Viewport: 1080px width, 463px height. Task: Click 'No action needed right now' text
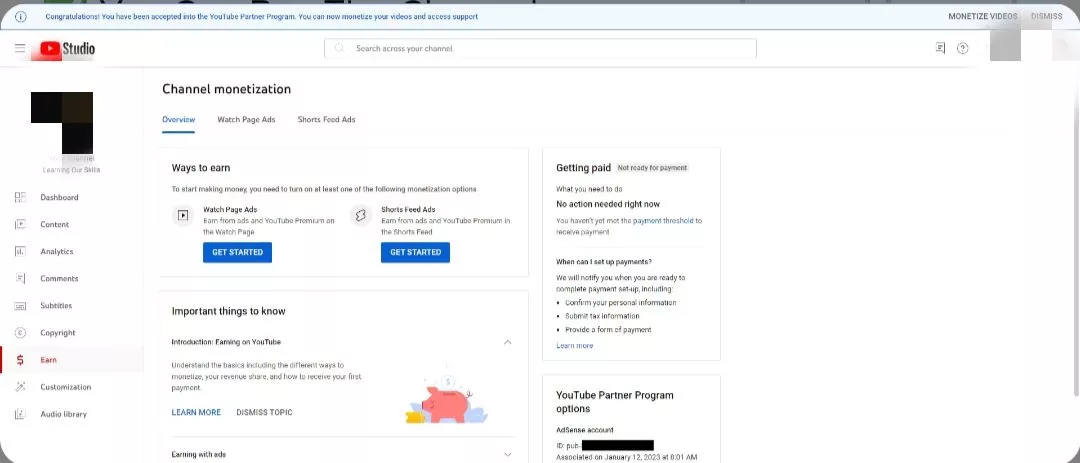pyautogui.click(x=608, y=204)
